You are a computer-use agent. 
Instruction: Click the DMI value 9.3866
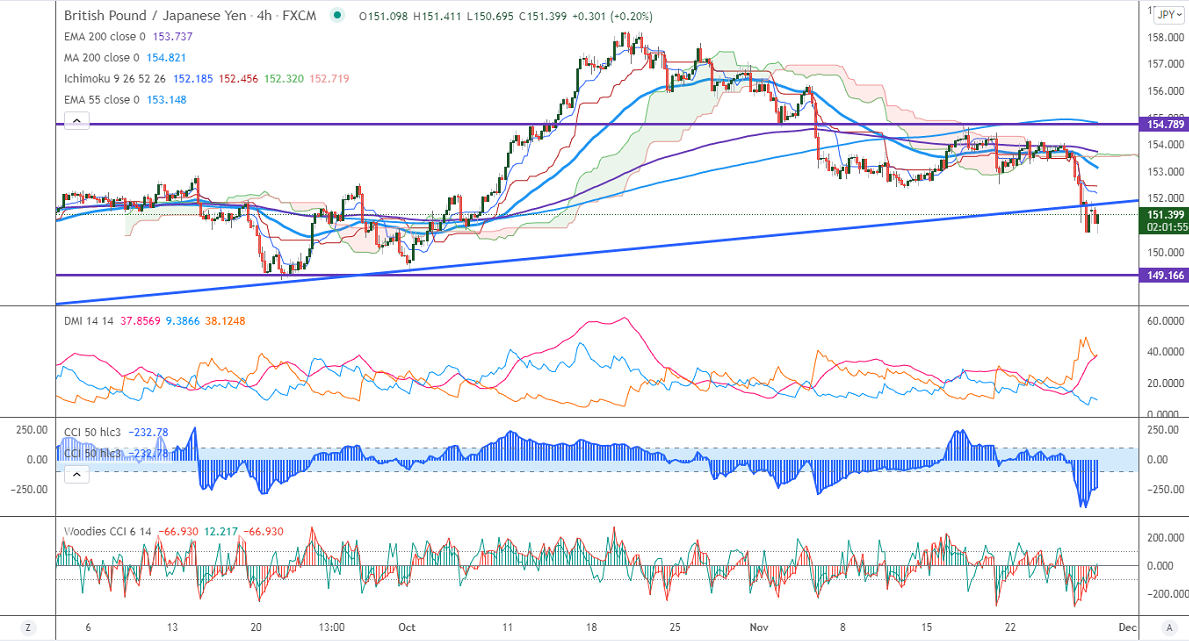tap(183, 321)
